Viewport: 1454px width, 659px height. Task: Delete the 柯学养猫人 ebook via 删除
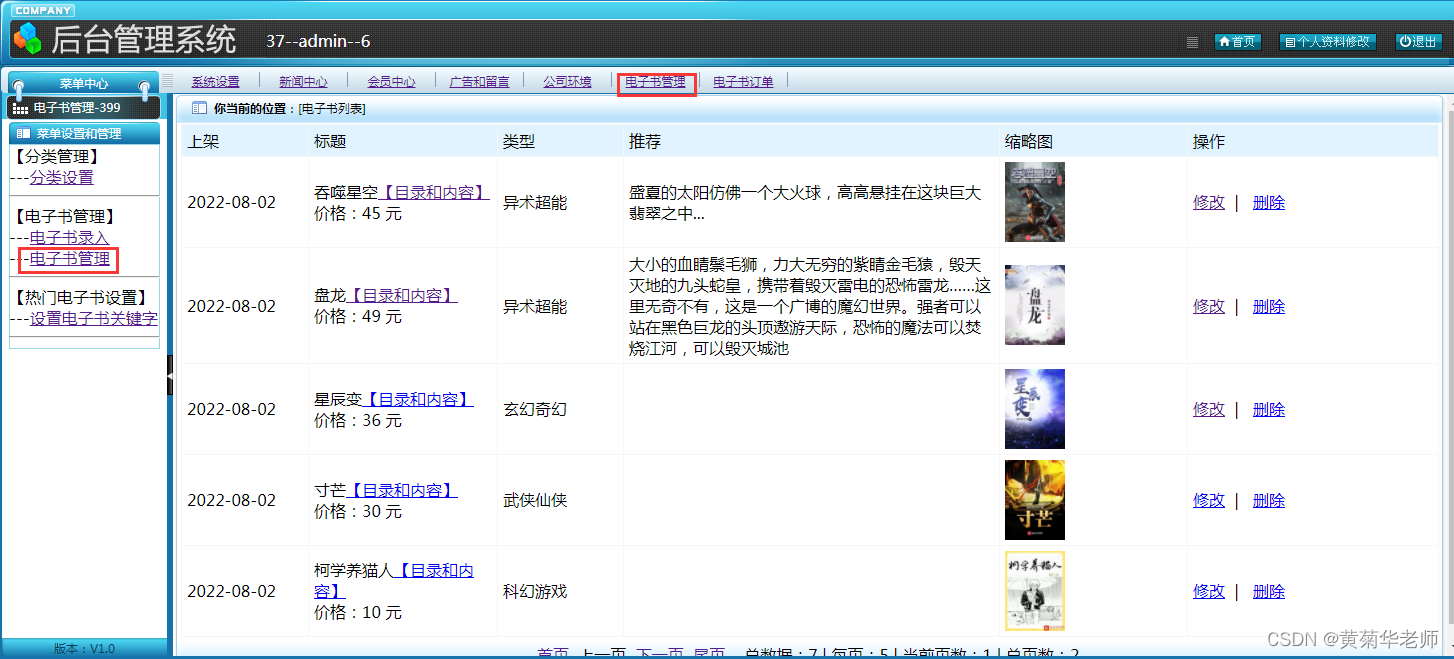coord(1269,591)
